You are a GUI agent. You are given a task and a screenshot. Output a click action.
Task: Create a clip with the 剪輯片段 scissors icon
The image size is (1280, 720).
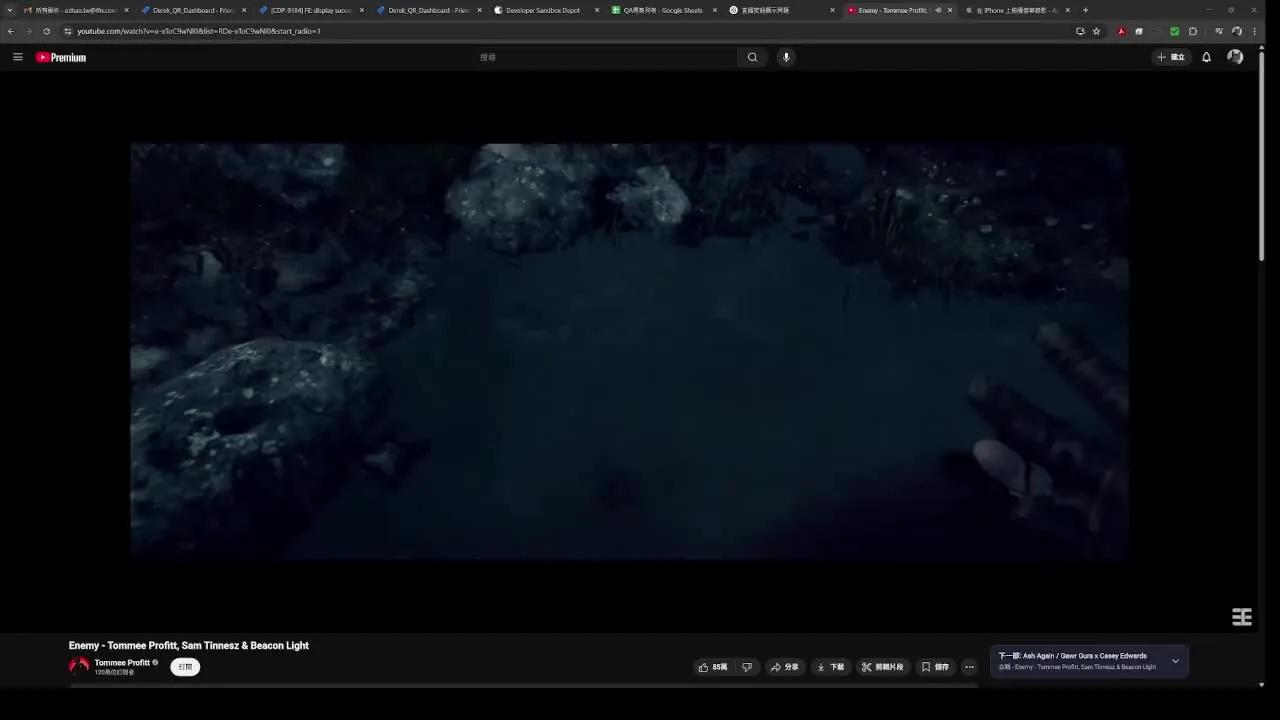[882, 666]
